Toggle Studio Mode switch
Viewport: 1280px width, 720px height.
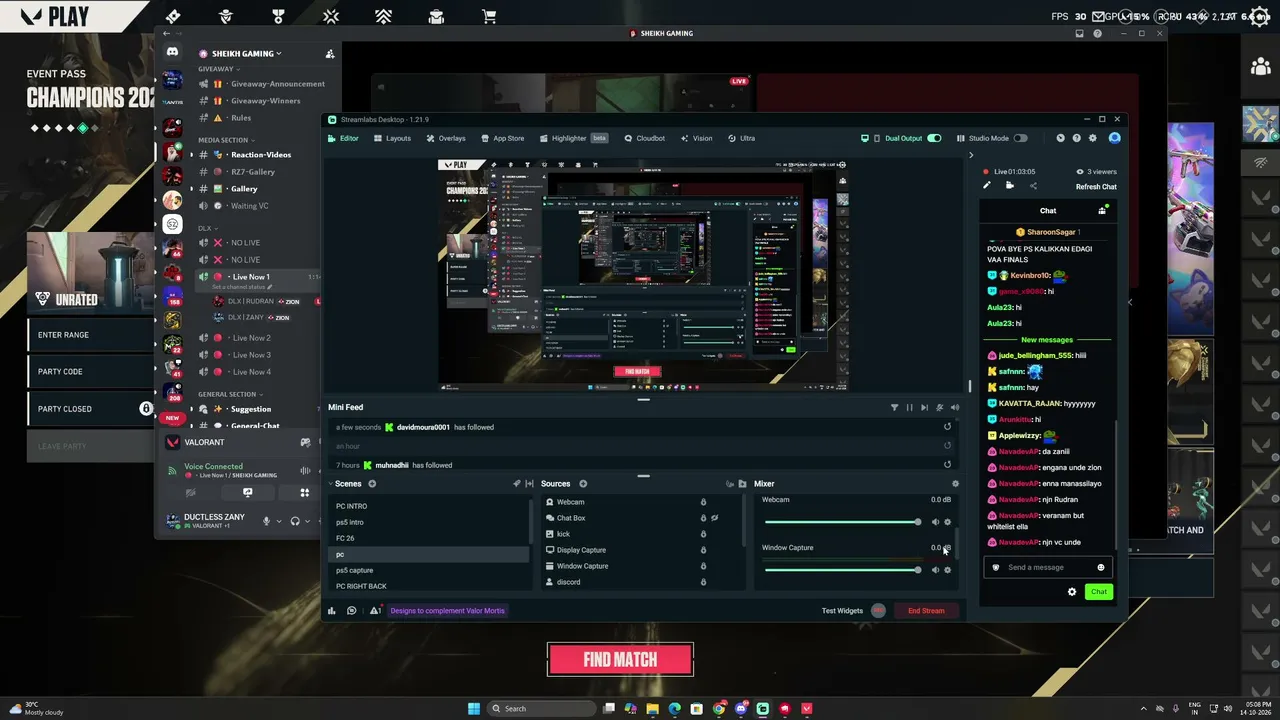pyautogui.click(x=1020, y=138)
